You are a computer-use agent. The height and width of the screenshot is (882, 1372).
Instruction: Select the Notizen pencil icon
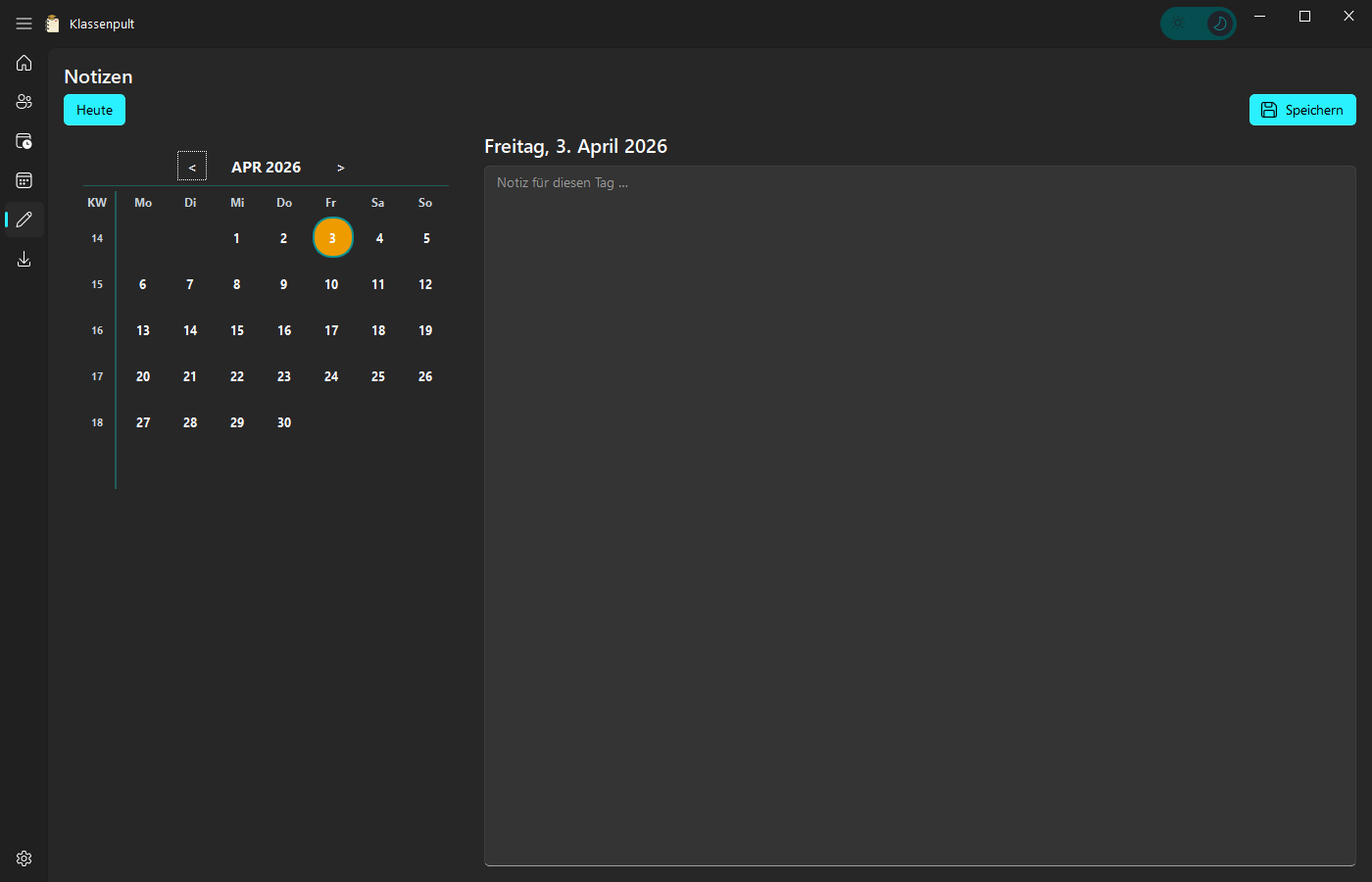[24, 219]
